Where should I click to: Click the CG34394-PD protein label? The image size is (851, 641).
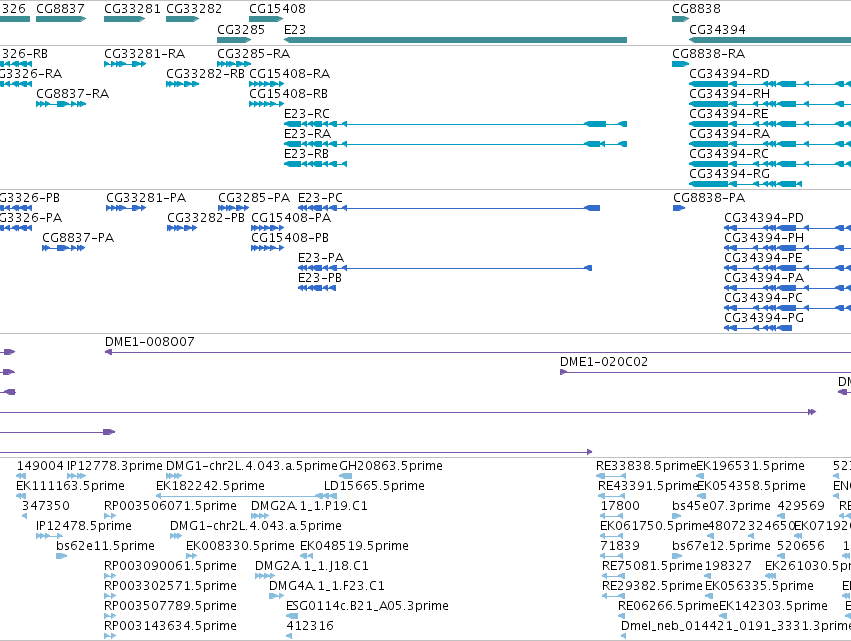coord(764,218)
